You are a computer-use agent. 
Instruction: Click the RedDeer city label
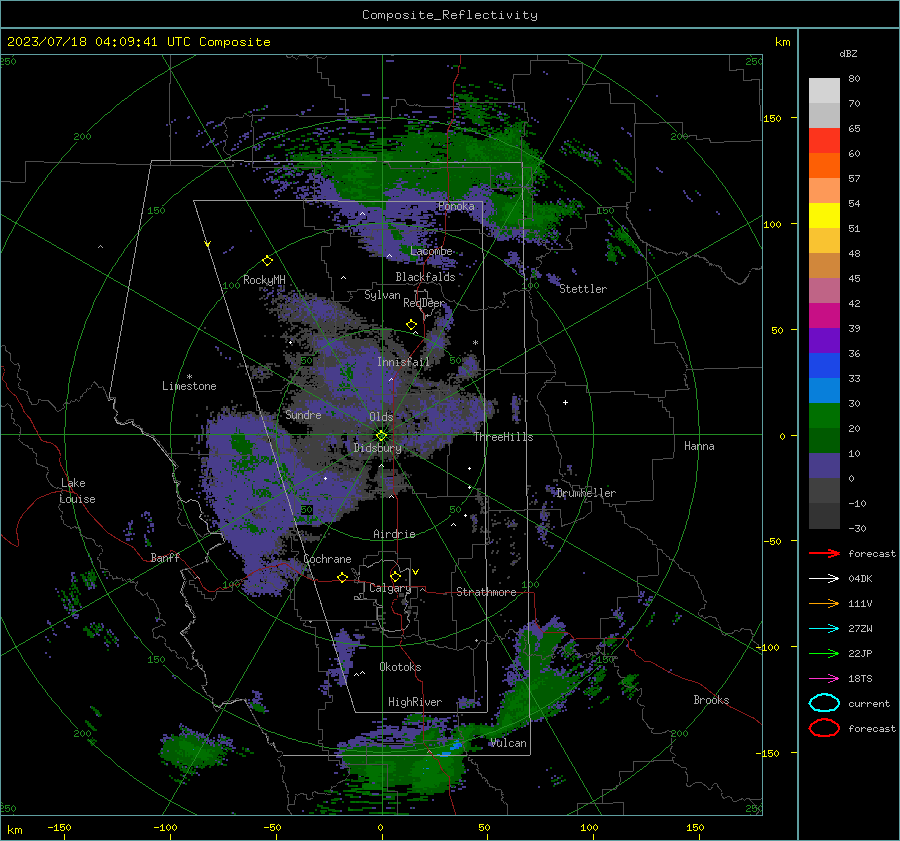(424, 303)
